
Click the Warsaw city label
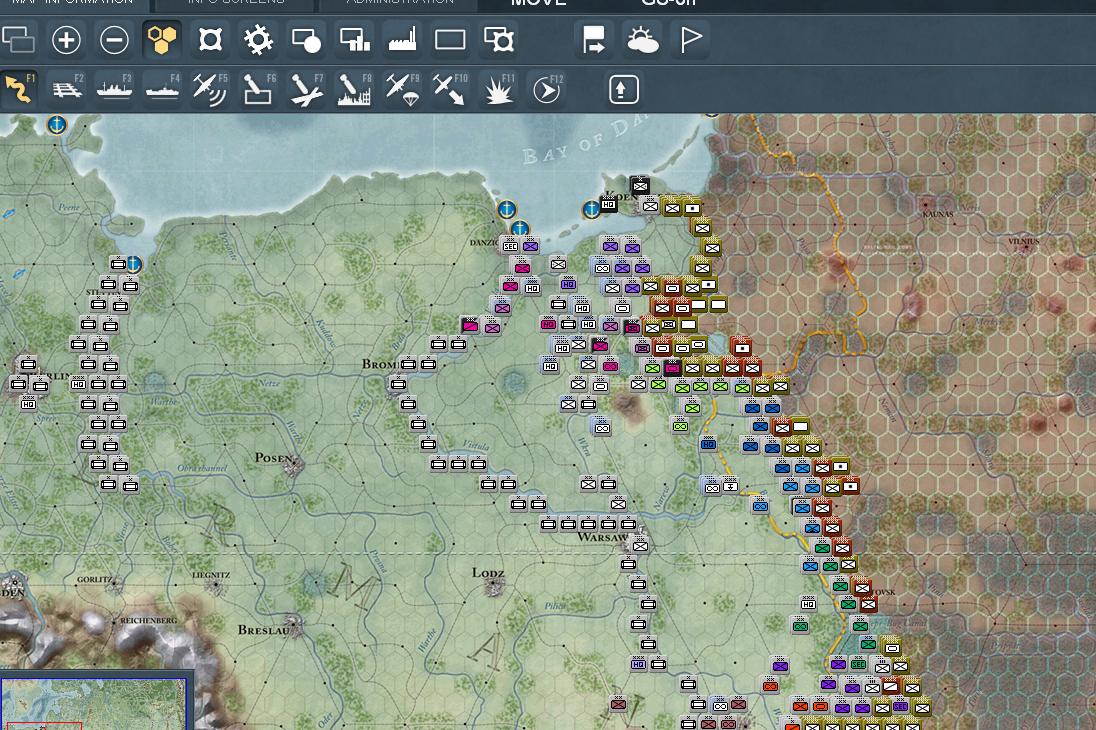point(603,537)
